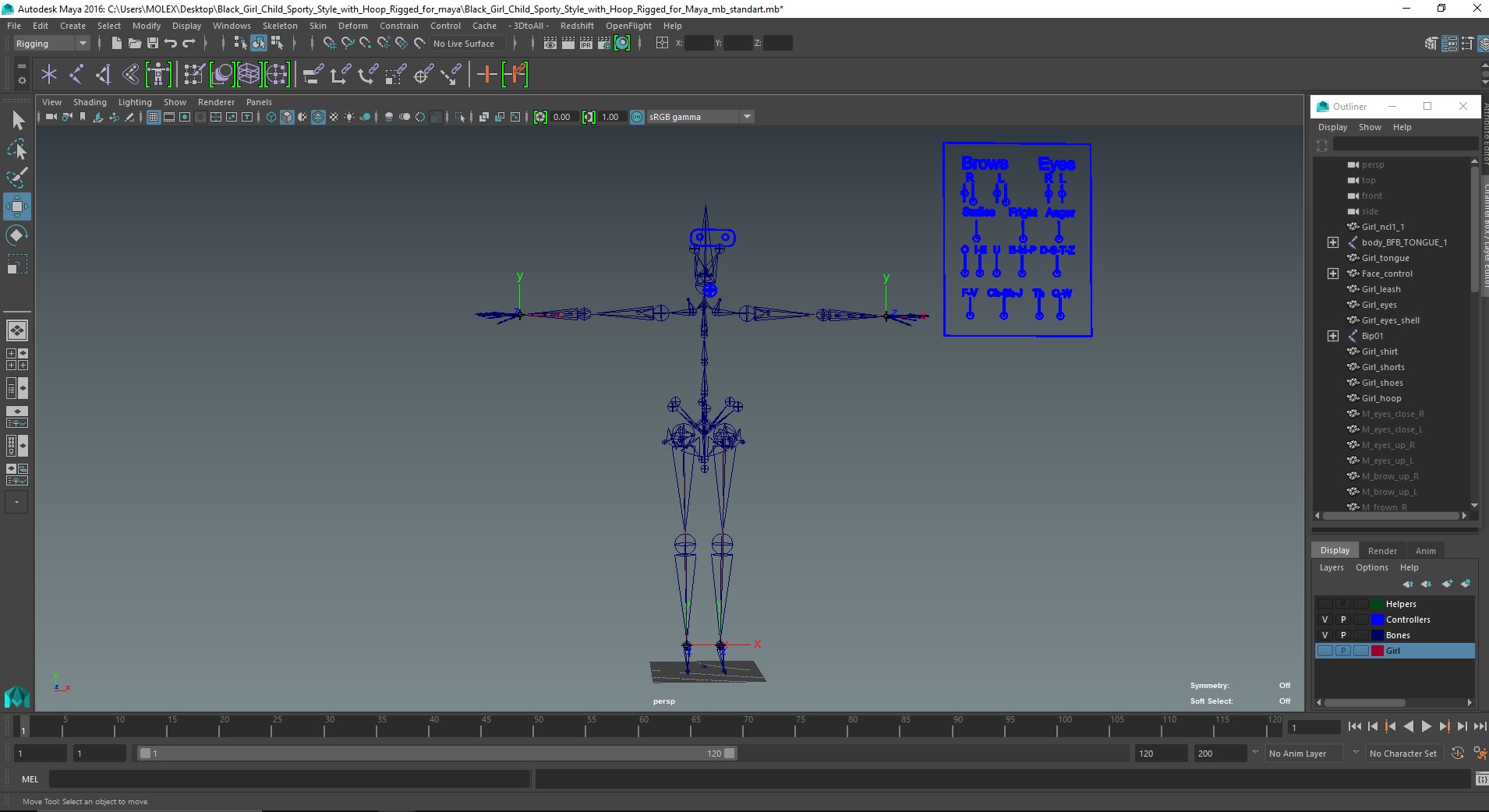Viewport: 1489px width, 812px height.
Task: Click the Create Locator shelf icon
Action: 49,74
